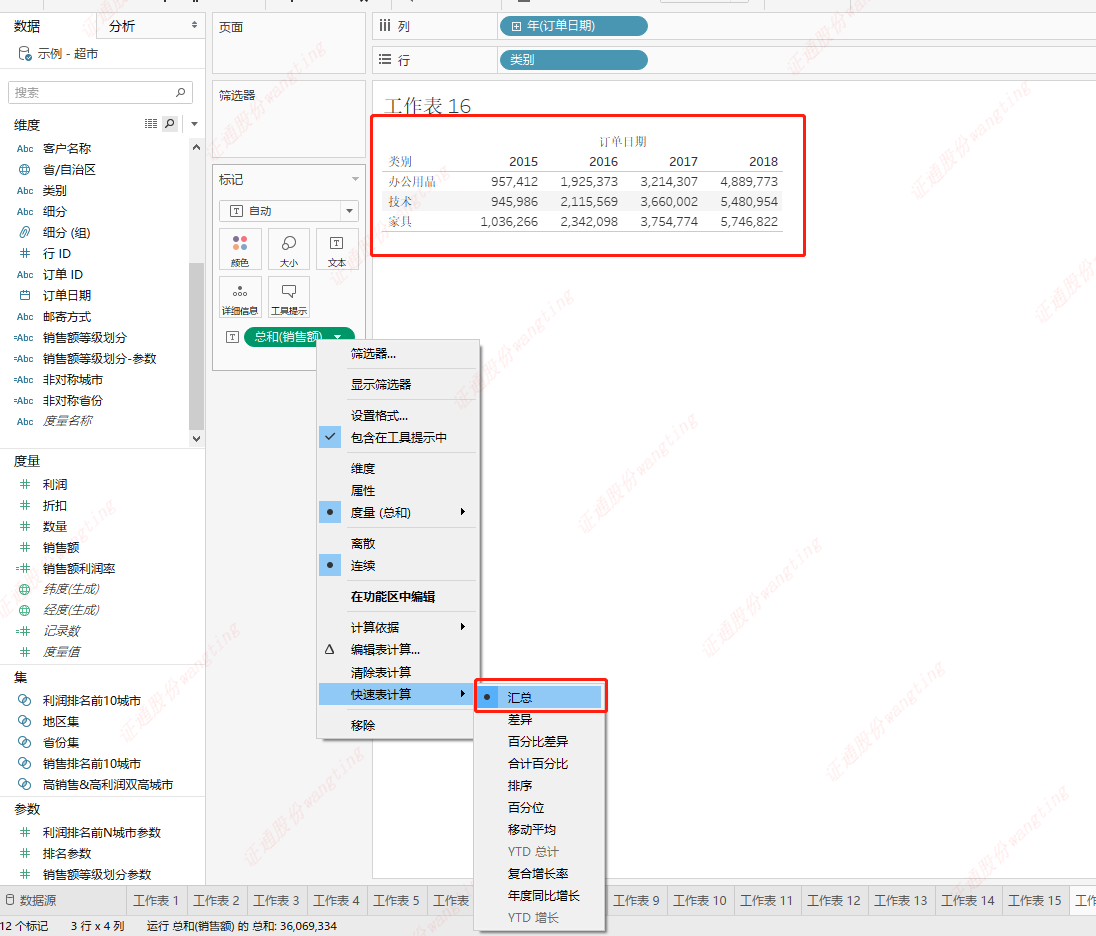The height and width of the screenshot is (936, 1096).
Task: Open the Tooltip mark card
Action: tap(289, 298)
